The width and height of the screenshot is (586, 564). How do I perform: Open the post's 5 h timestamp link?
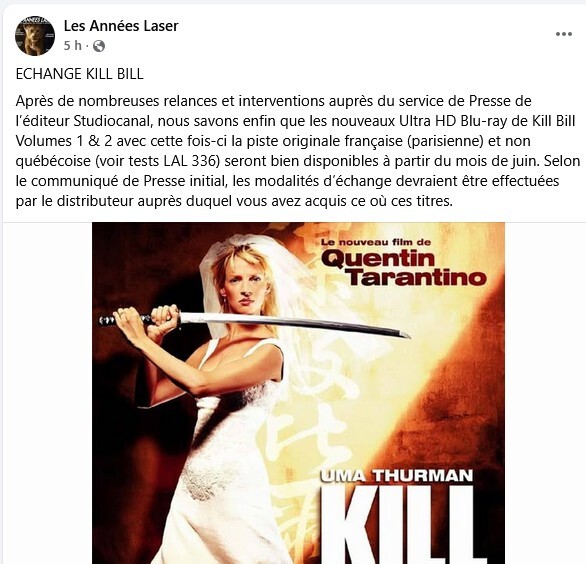[73, 46]
